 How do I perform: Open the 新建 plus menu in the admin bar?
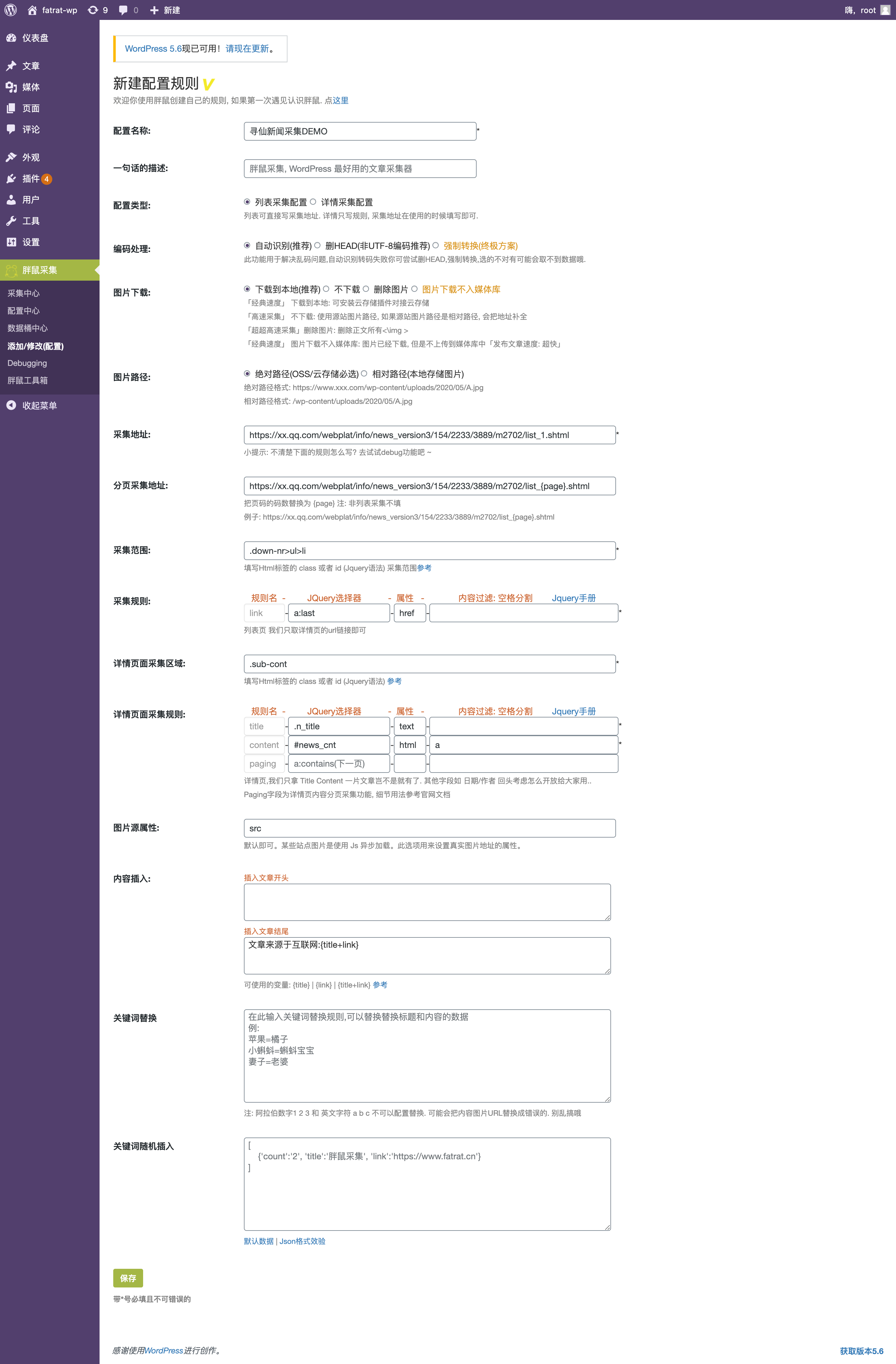(165, 10)
